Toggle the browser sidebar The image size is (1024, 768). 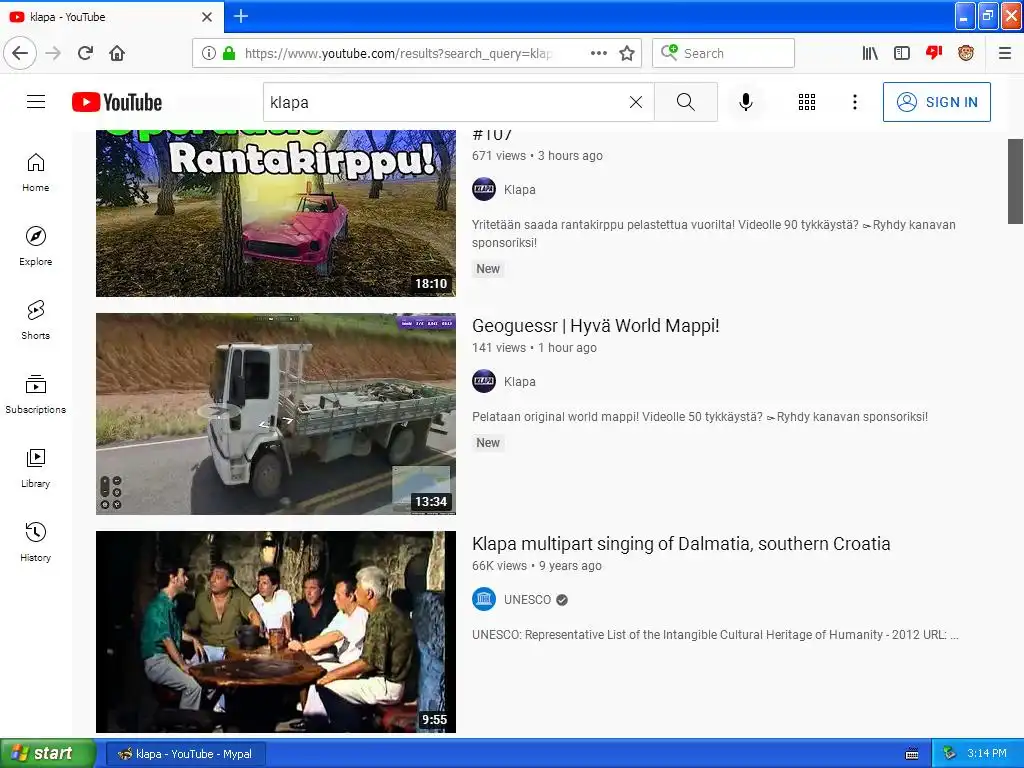point(902,53)
